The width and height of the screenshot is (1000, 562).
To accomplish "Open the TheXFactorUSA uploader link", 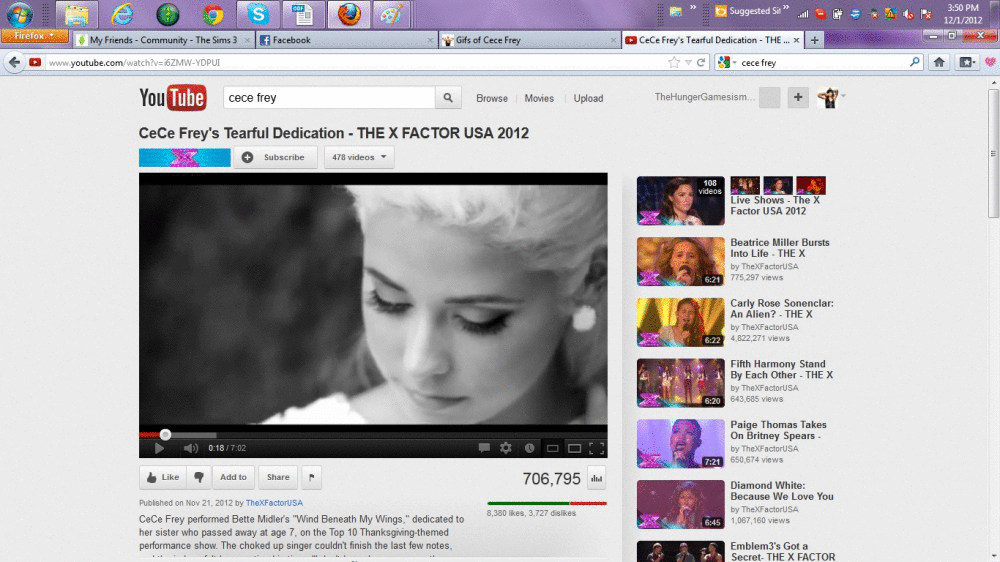I will [274, 503].
